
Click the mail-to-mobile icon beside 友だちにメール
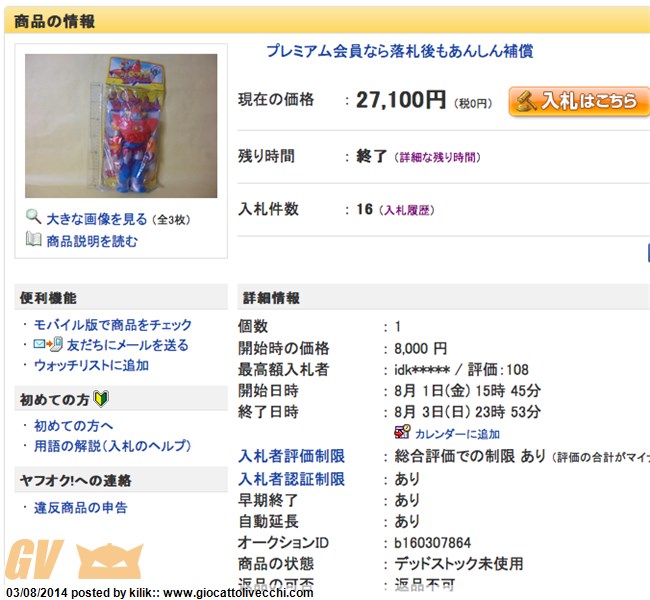tap(48, 345)
